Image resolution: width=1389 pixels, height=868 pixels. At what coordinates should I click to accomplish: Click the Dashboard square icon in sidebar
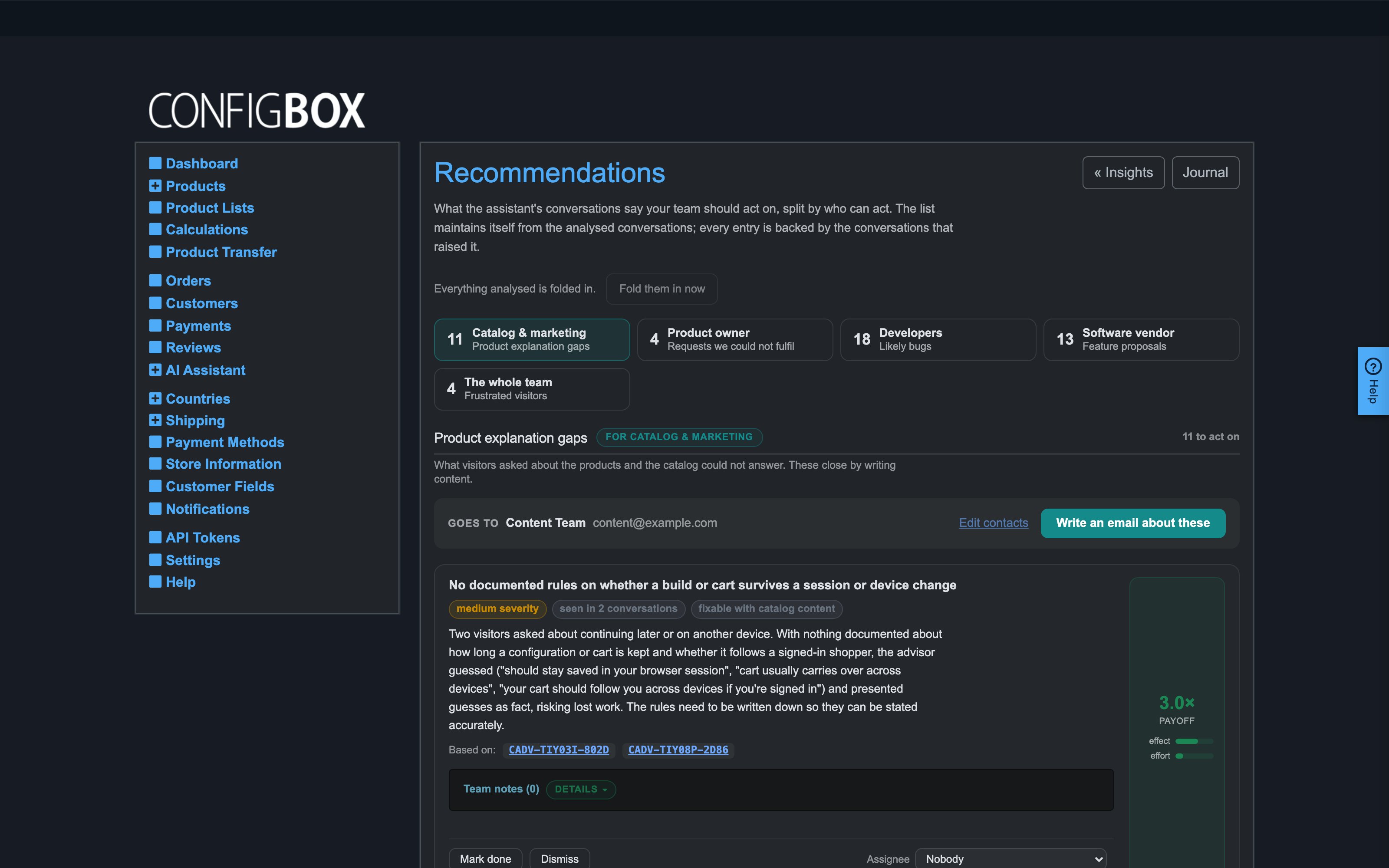[155, 163]
